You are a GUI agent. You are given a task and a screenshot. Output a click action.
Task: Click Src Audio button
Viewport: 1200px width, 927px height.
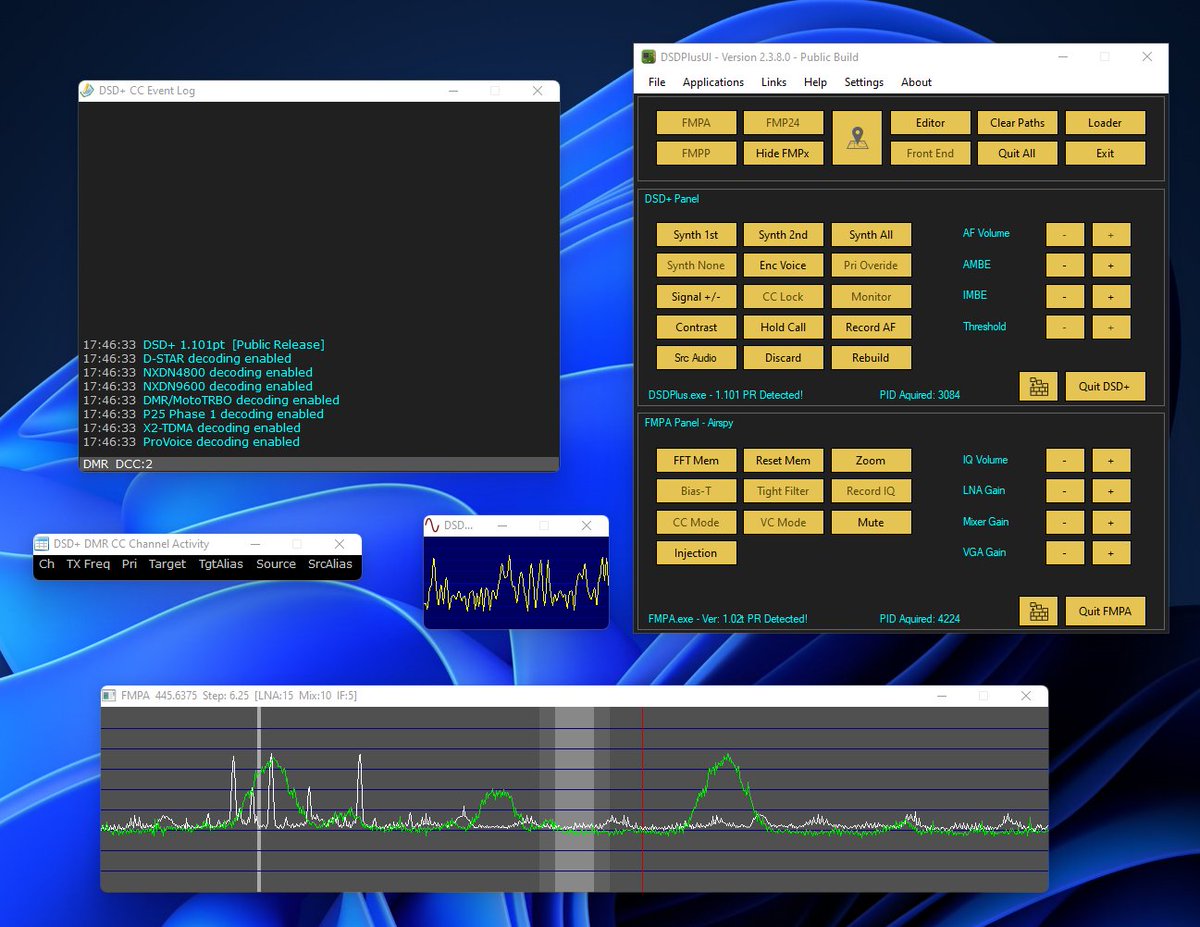[696, 357]
